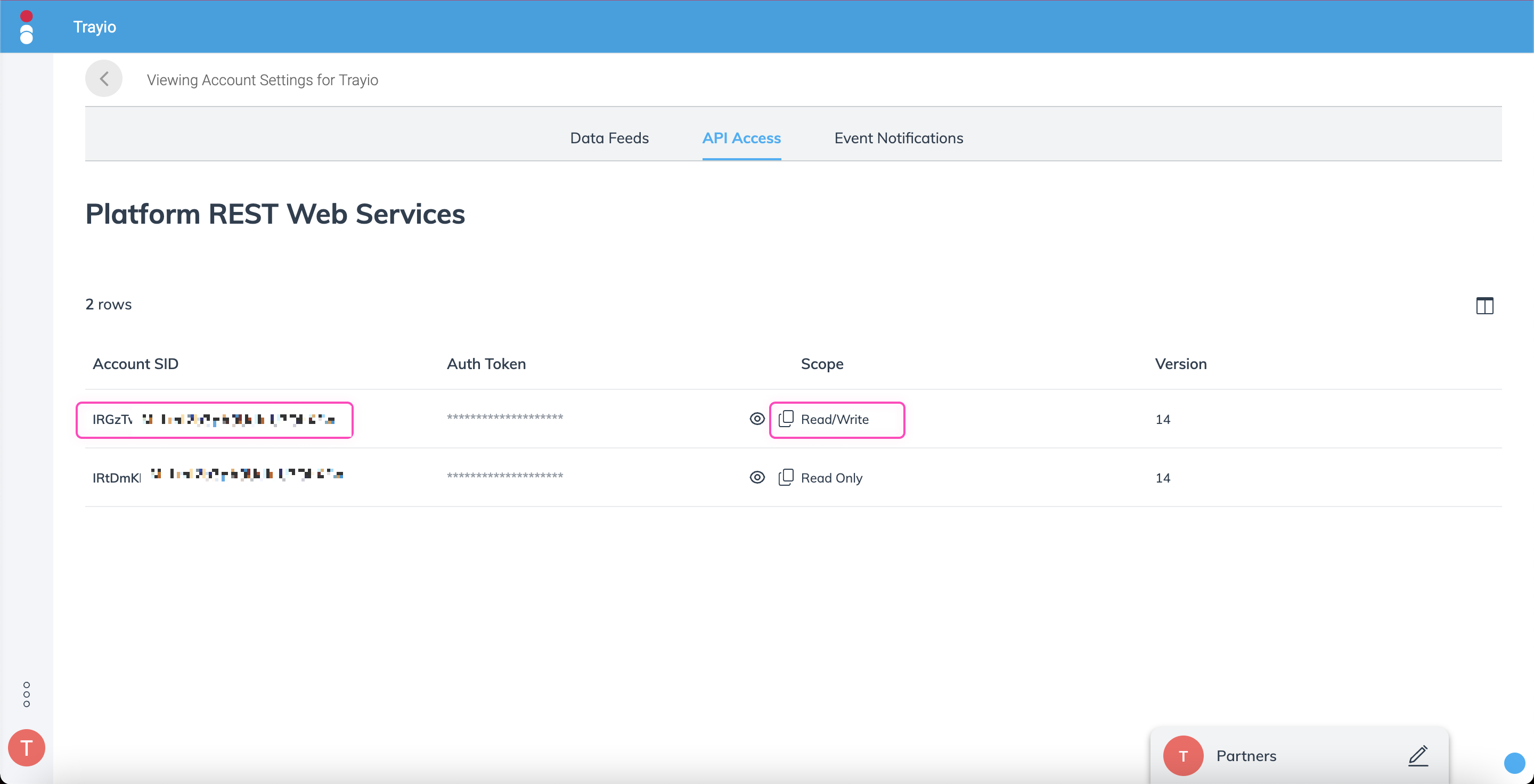Open the three-dot menu in the left sidebar
Viewport: 1534px width, 784px height.
(x=26, y=694)
